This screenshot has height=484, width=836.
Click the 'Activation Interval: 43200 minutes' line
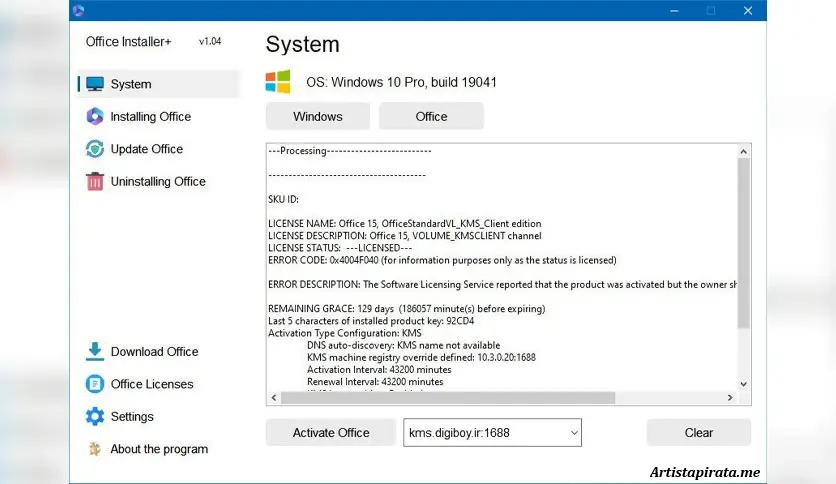point(379,369)
